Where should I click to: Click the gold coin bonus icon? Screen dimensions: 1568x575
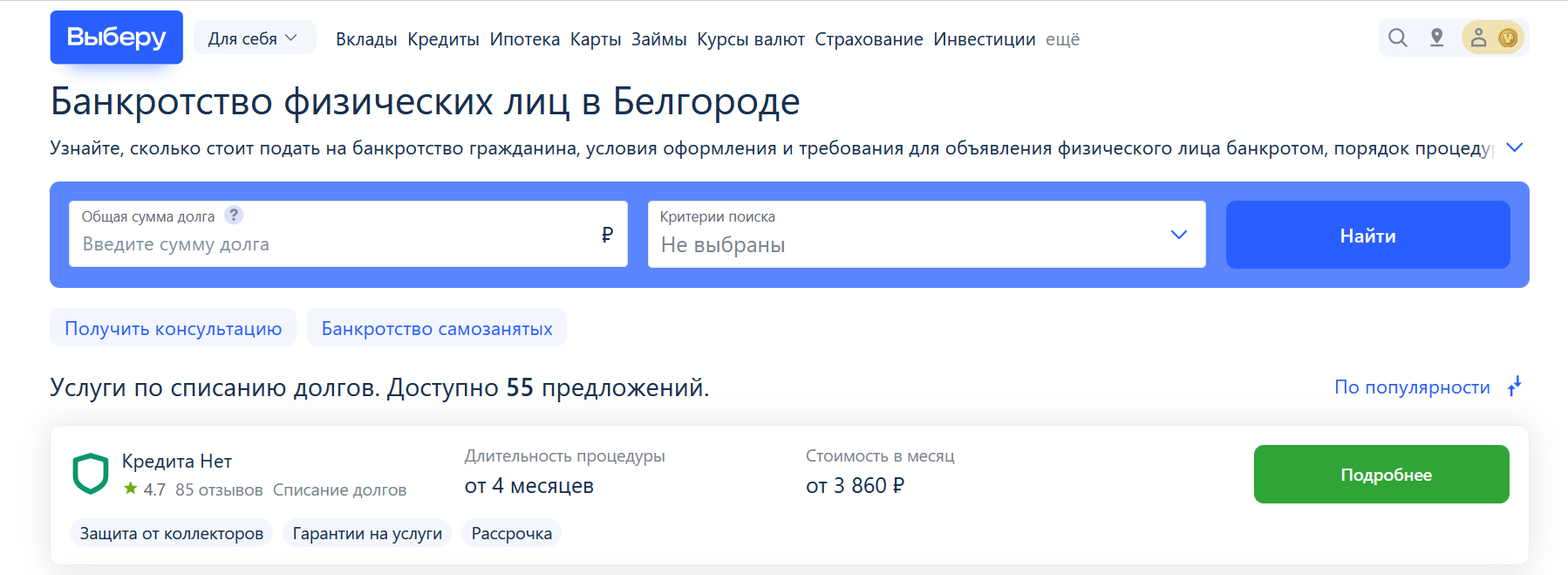point(1508,38)
